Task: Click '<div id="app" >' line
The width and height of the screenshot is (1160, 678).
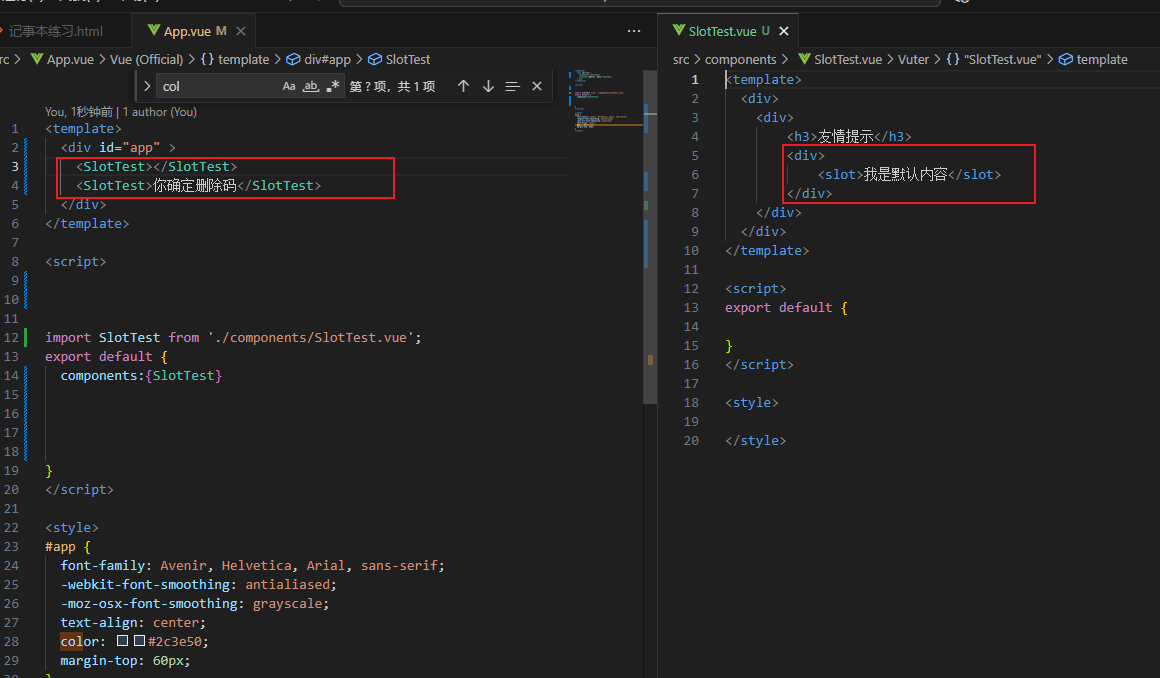Action: (118, 147)
